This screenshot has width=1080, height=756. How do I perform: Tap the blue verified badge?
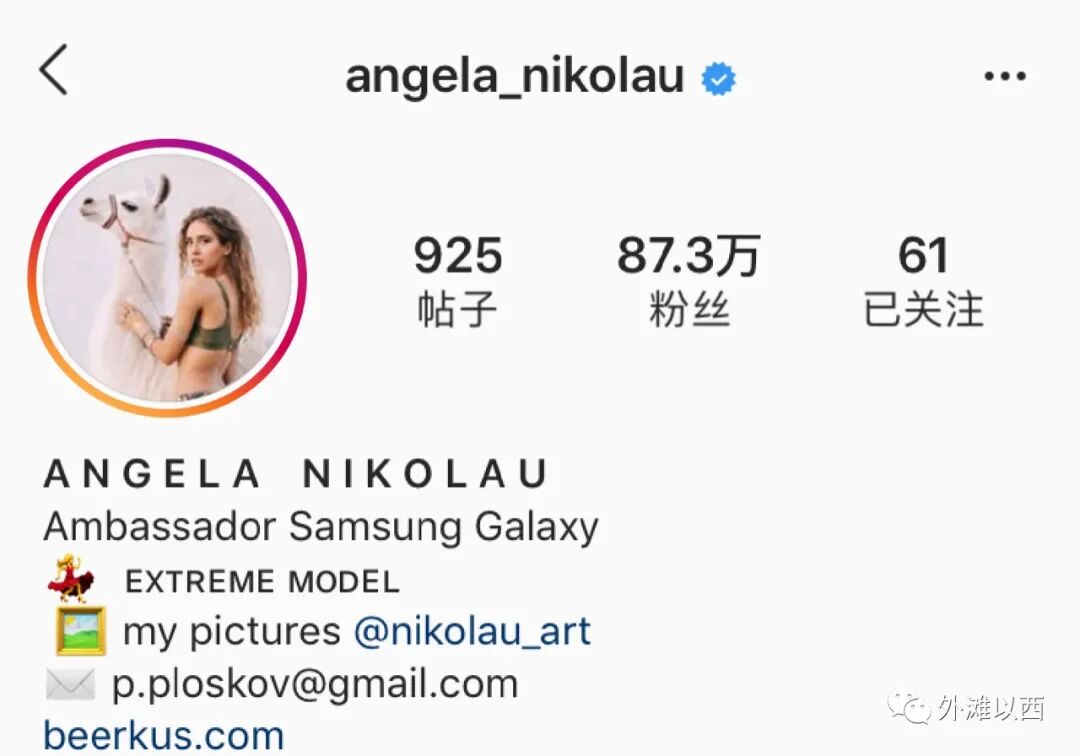[718, 78]
